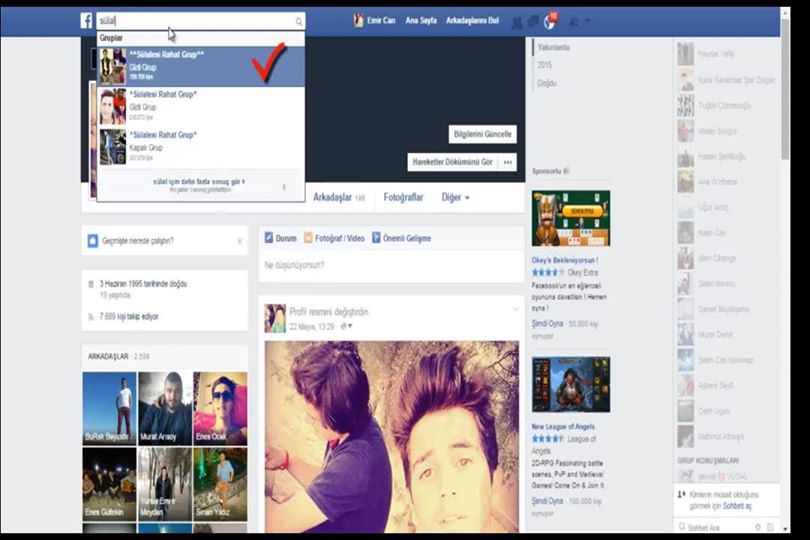Image resolution: width=810 pixels, height=540 pixels.
Task: Select the Önemli Gelişme composer tab
Action: (x=401, y=238)
